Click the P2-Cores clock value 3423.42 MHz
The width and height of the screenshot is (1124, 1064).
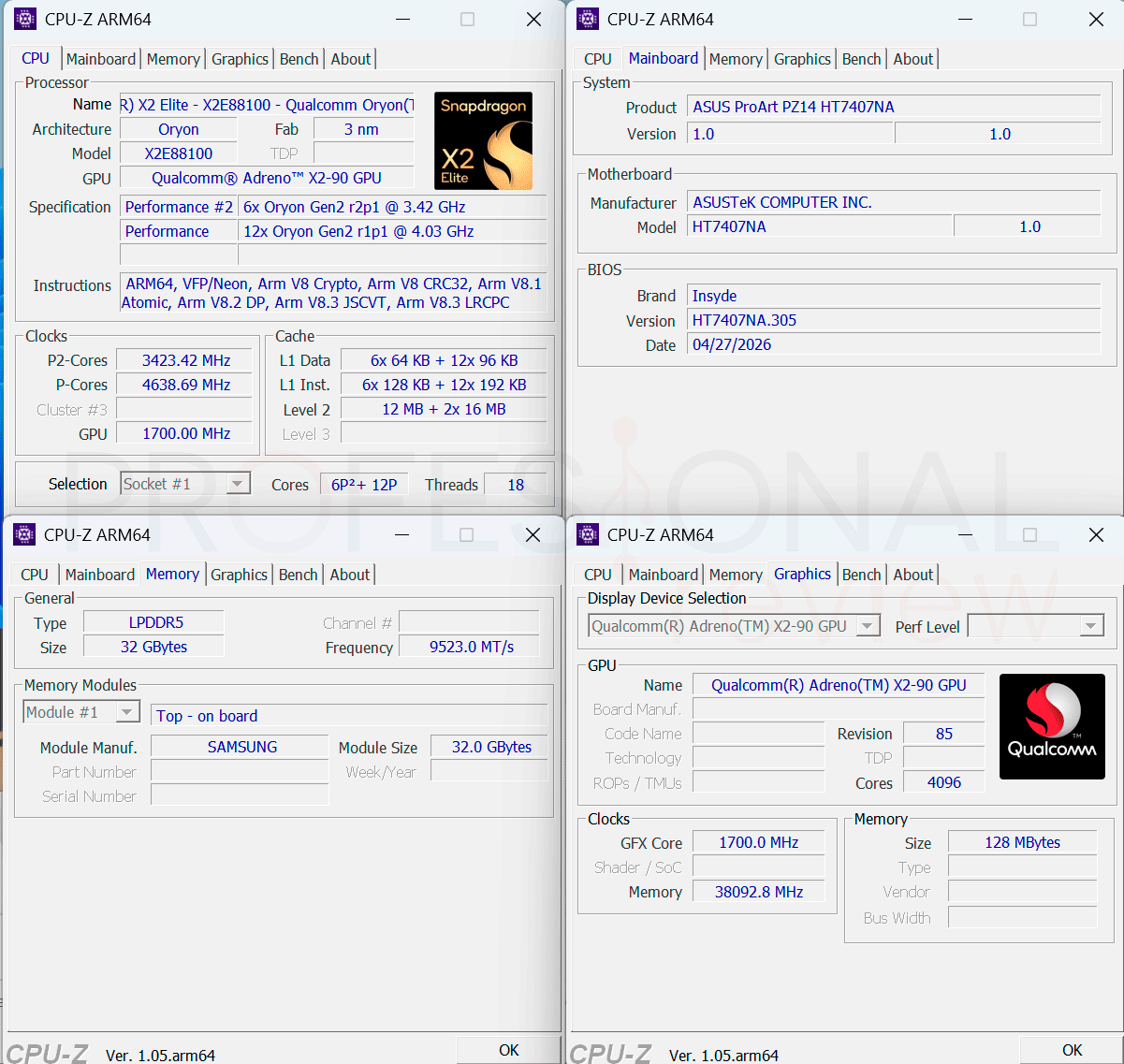click(x=186, y=360)
